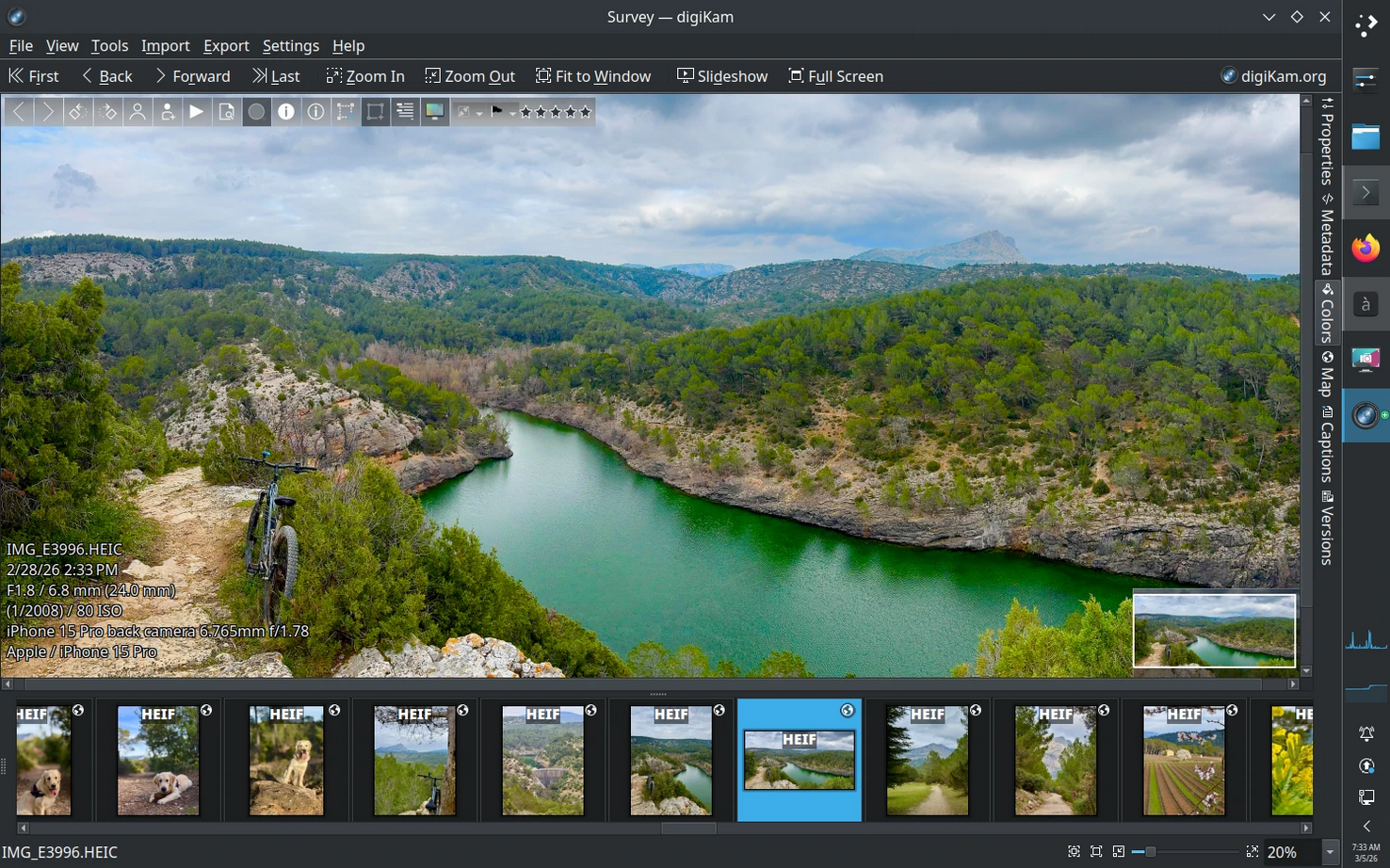Toggle the shooting info overlay on the preview
1390x868 pixels.
(286, 111)
